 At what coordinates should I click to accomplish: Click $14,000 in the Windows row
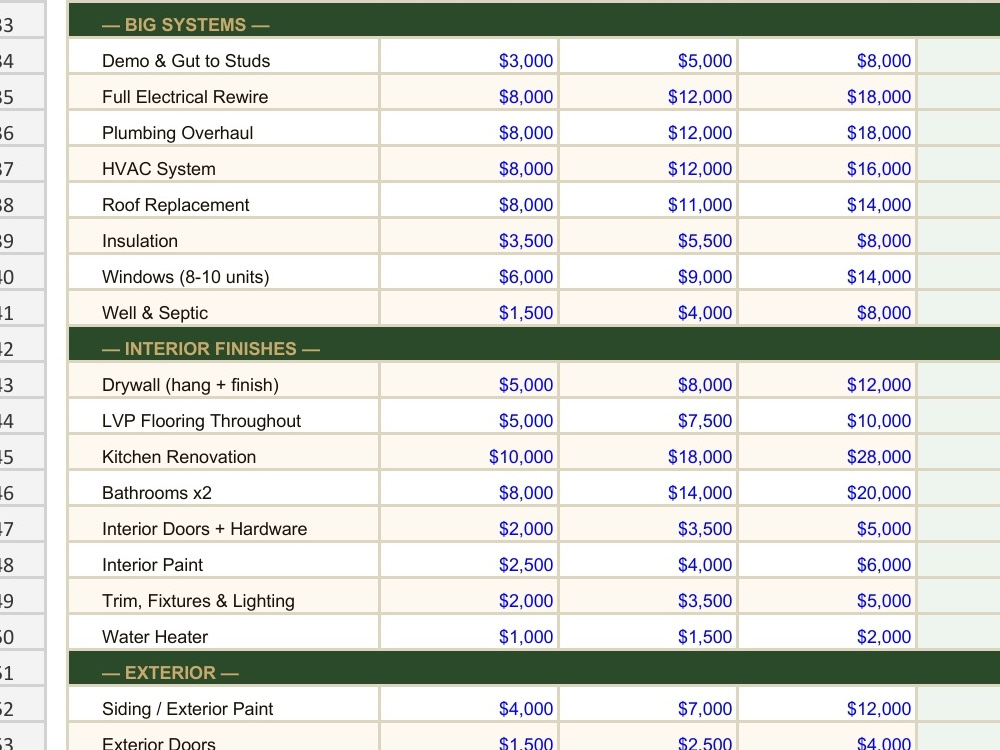click(828, 272)
